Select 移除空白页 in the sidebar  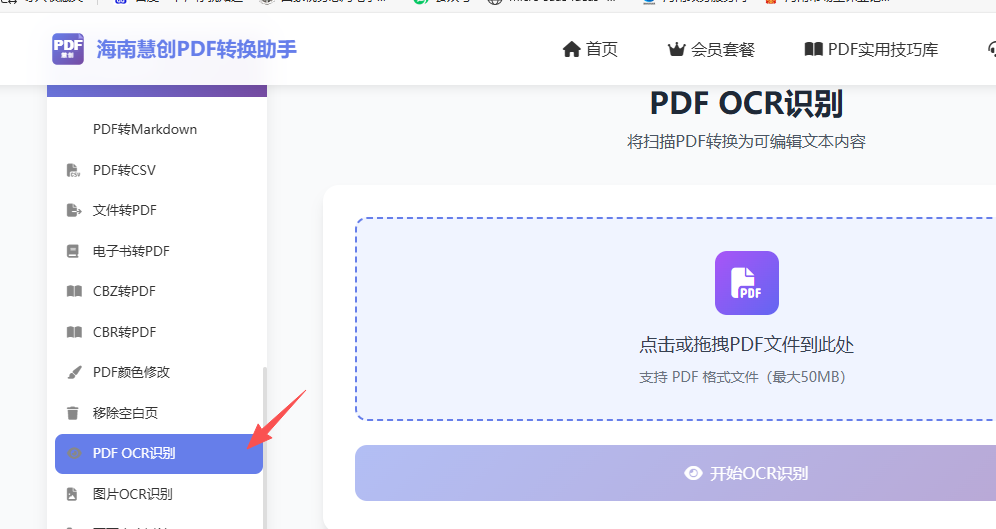pyautogui.click(x=125, y=413)
